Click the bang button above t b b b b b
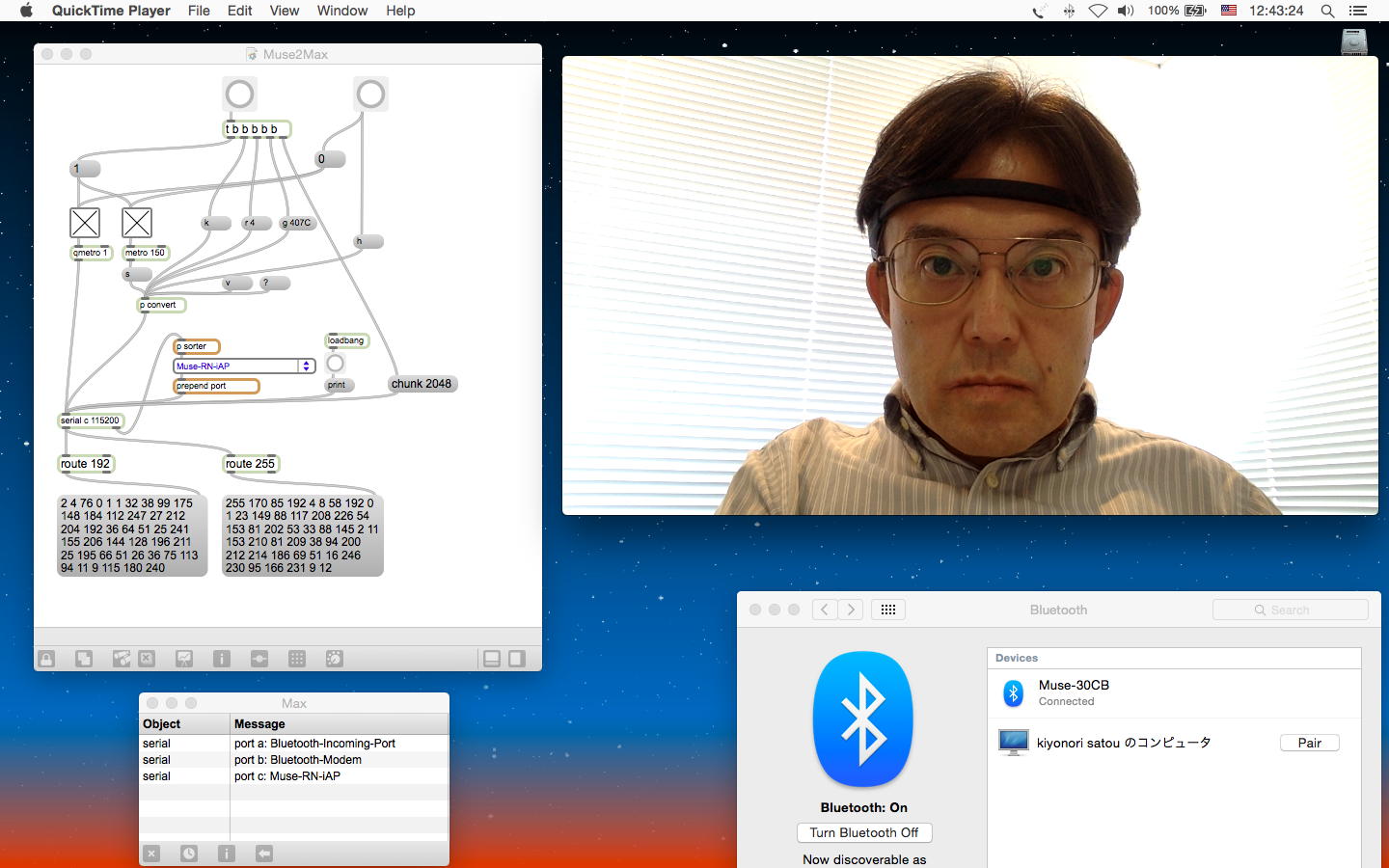The height and width of the screenshot is (868, 1389). click(239, 94)
